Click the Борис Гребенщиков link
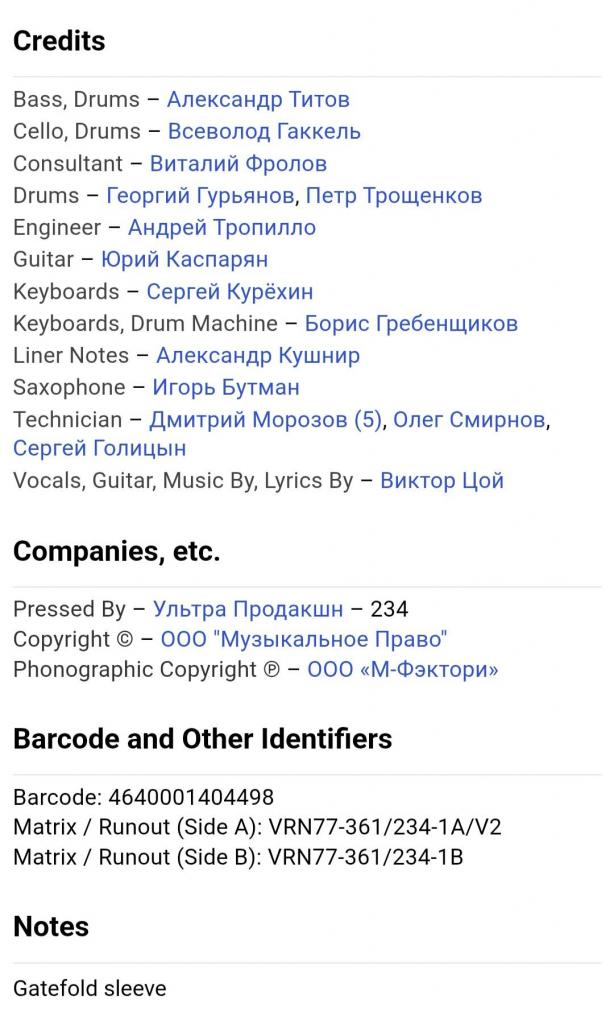The height and width of the screenshot is (1024, 614). point(412,323)
